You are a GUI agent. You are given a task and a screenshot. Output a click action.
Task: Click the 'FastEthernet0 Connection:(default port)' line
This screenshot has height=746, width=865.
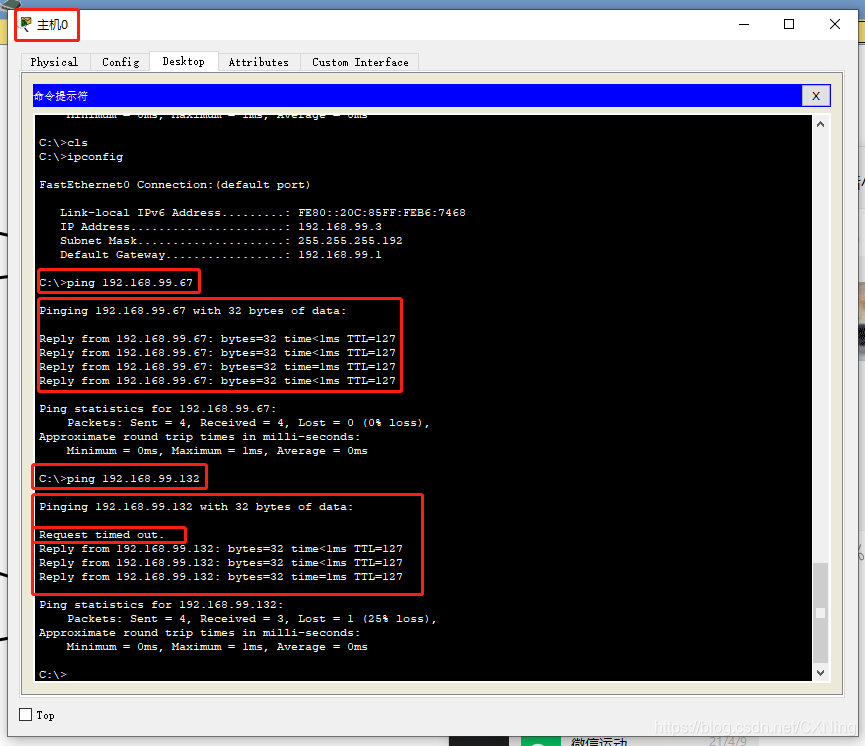[174, 185]
